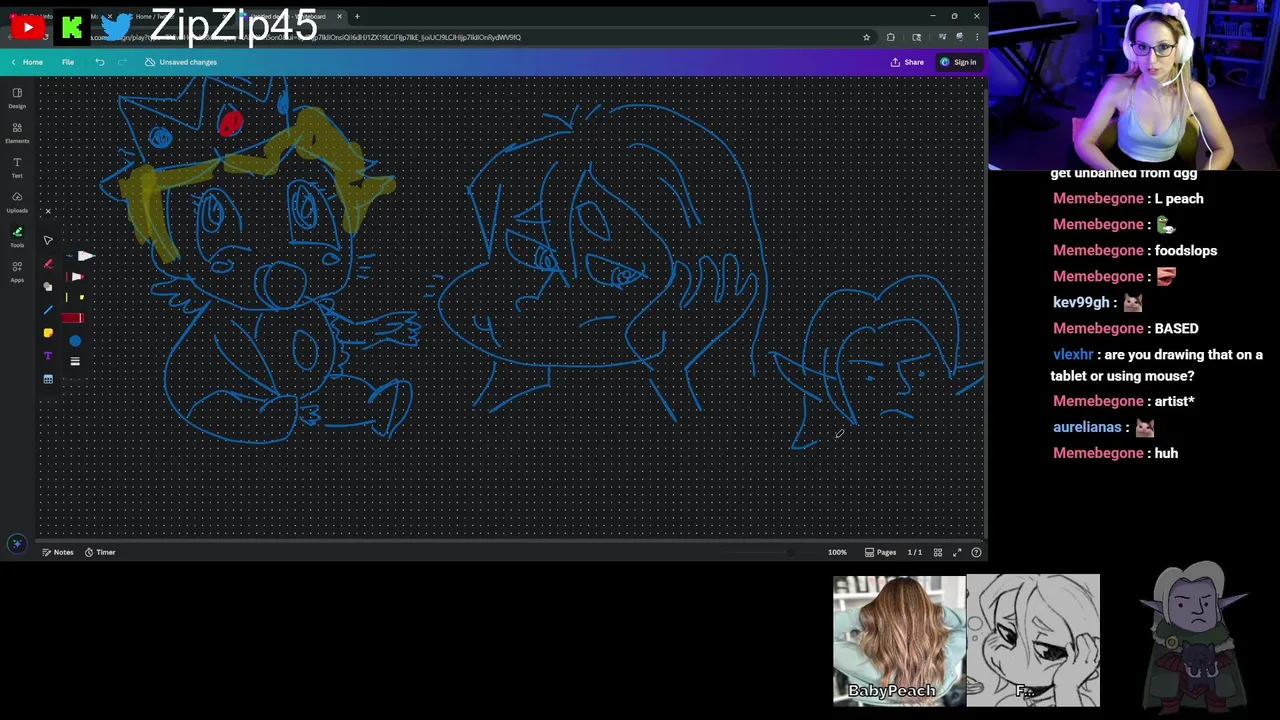The width and height of the screenshot is (1280, 720).
Task: Add a yellow Sticky note
Action: [47, 333]
